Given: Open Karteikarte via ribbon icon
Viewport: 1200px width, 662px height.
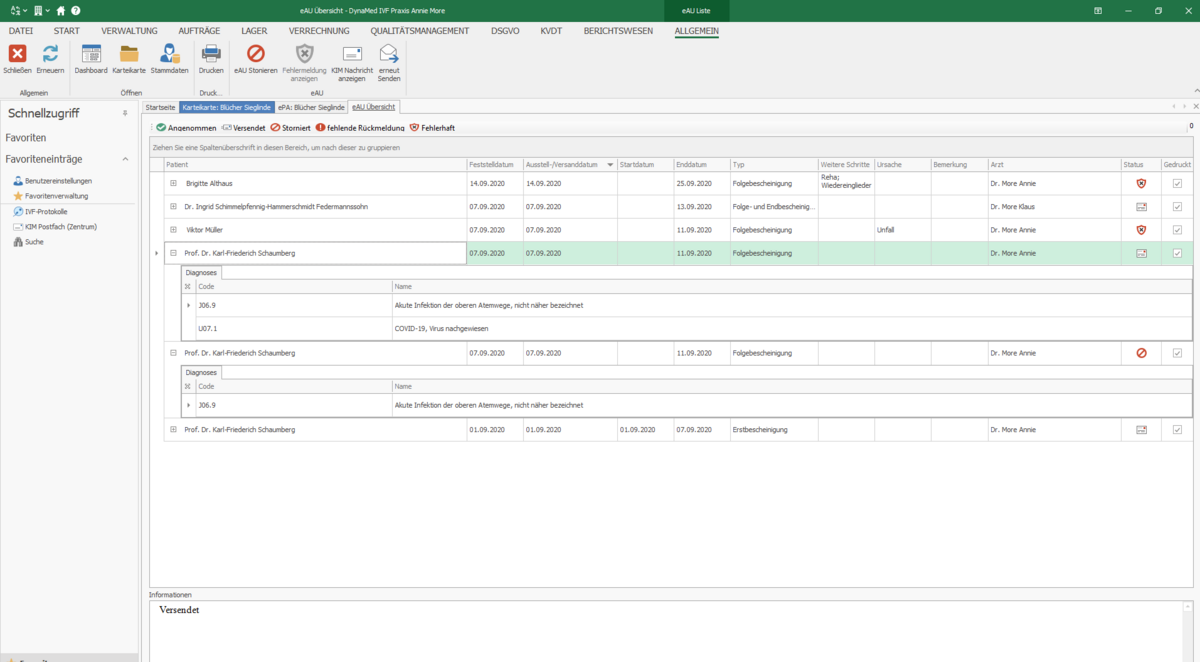Looking at the screenshot, I should click(129, 54).
